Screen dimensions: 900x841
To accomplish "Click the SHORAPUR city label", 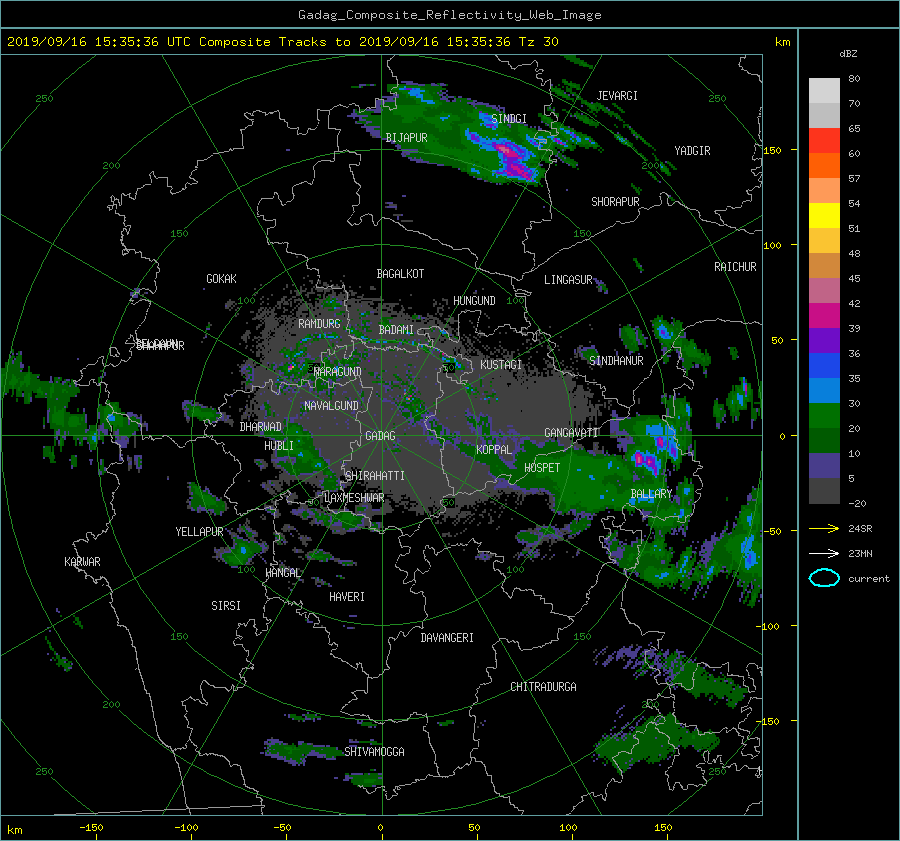I will pyautogui.click(x=615, y=202).
